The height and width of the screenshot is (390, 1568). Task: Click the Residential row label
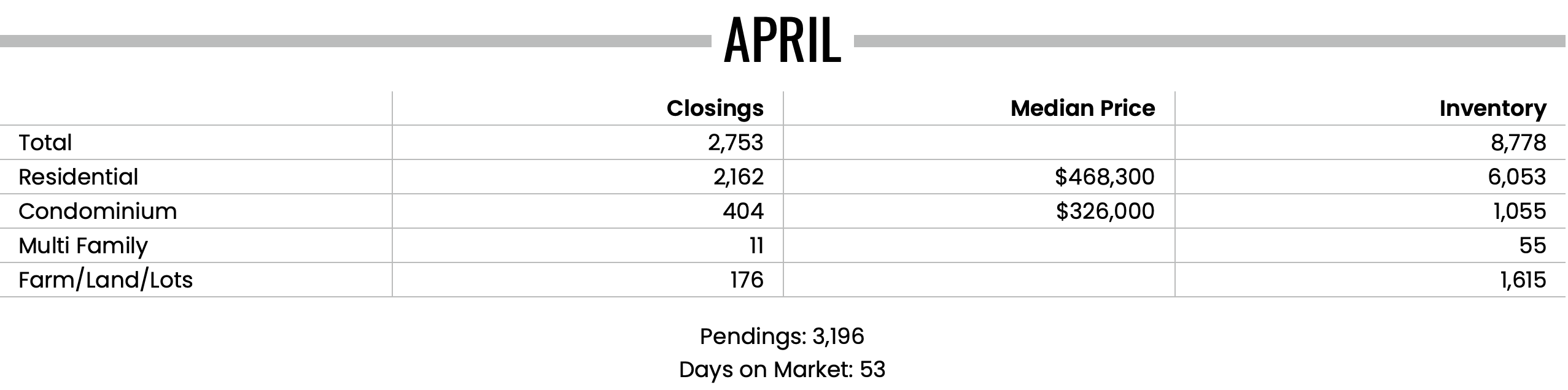coord(79,177)
